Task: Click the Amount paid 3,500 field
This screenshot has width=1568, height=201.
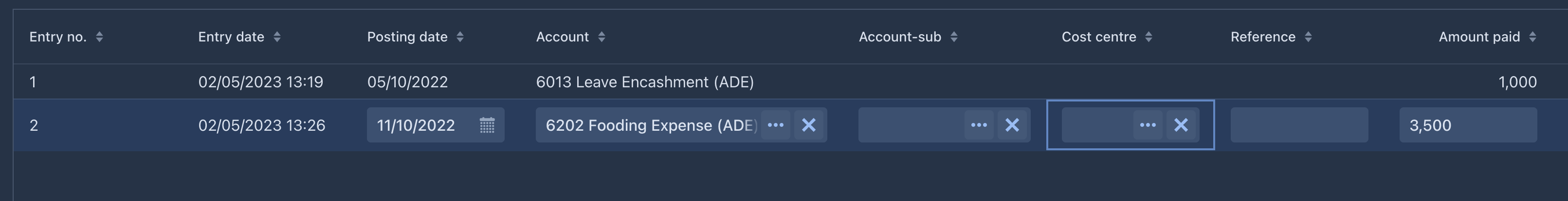Action: [x=1468, y=125]
